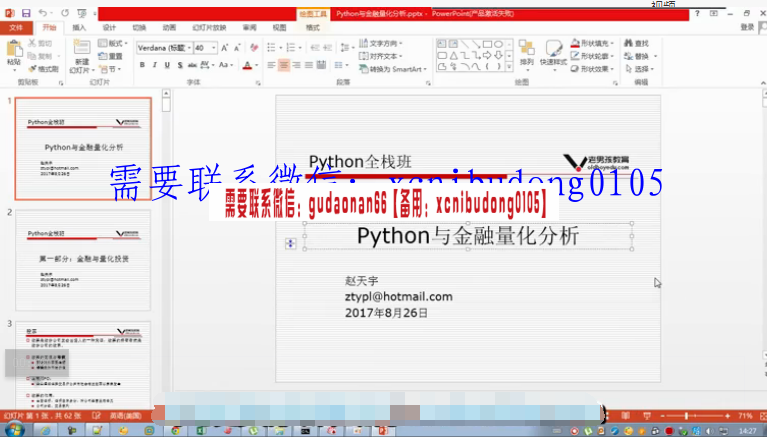The image size is (767, 437).
Task: Align text left in paragraph group
Action: point(271,65)
